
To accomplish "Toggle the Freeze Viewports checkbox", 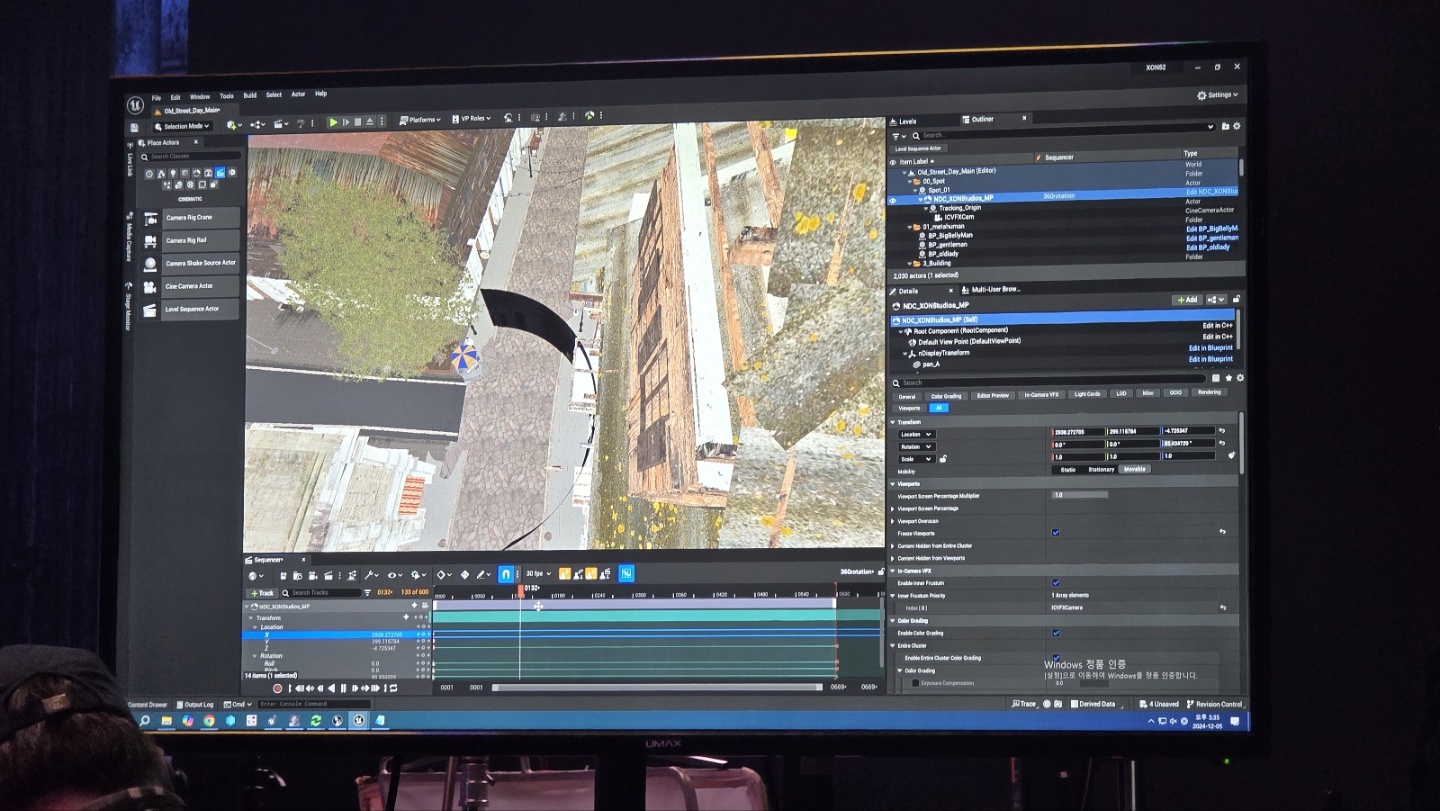I will click(1055, 533).
